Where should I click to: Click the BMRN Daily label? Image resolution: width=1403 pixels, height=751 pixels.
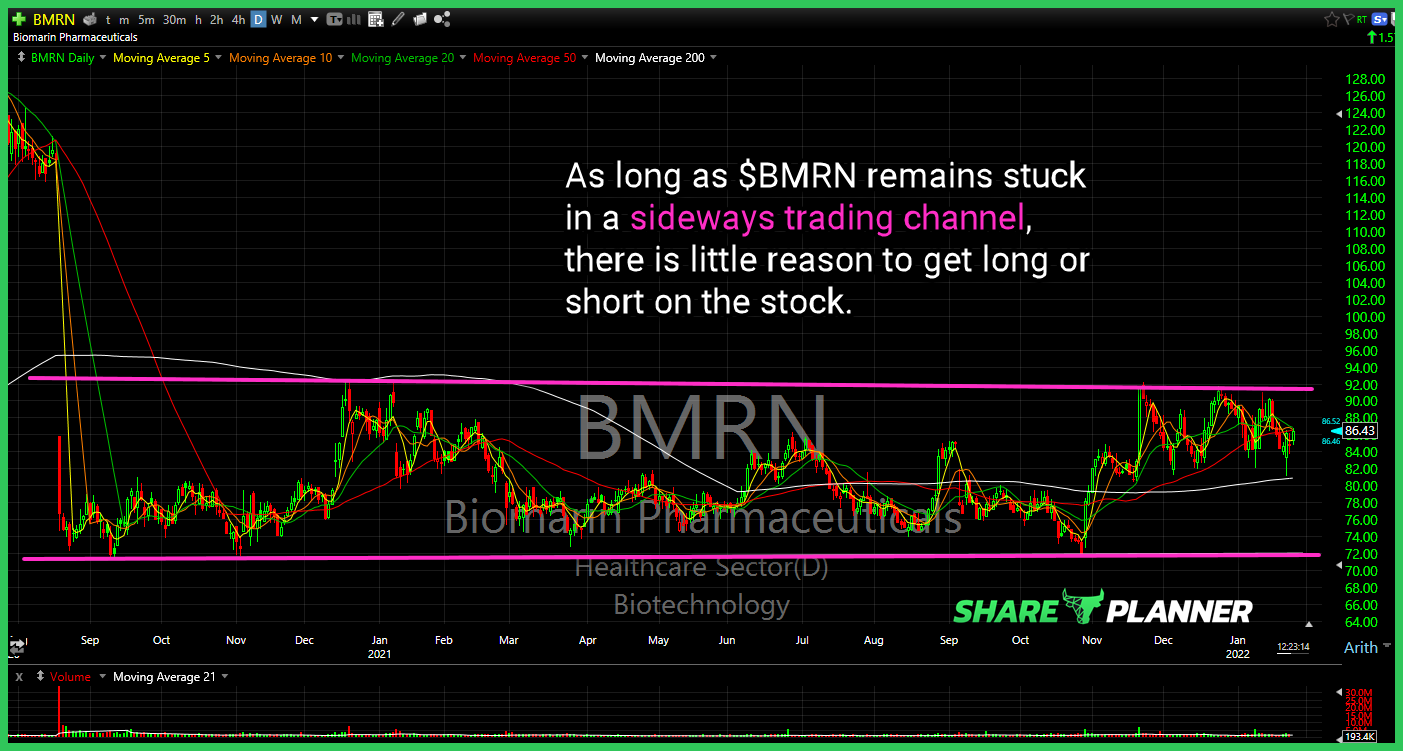62,57
